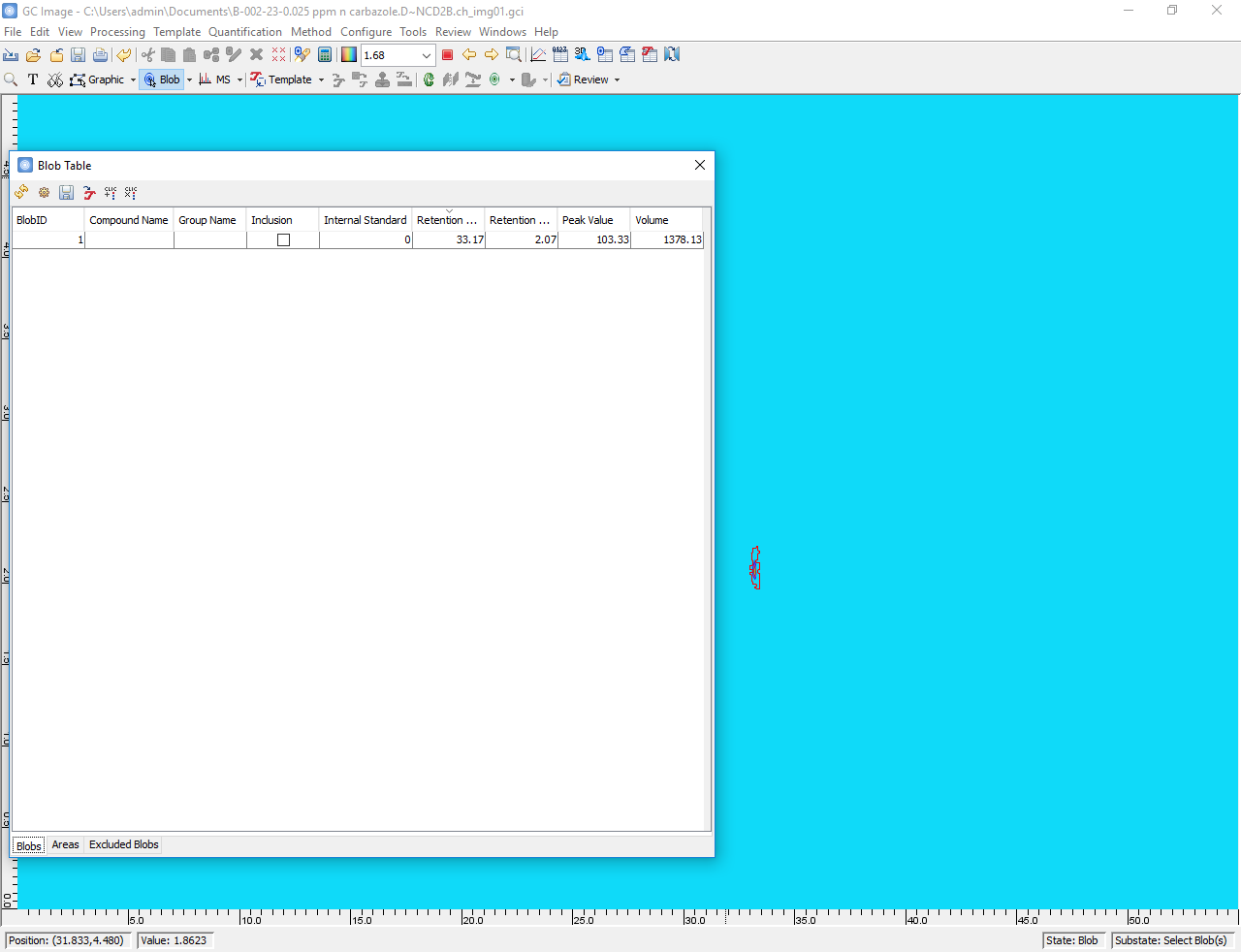Click the Internal Standard column header
This screenshot has height=952, width=1241.
click(366, 220)
